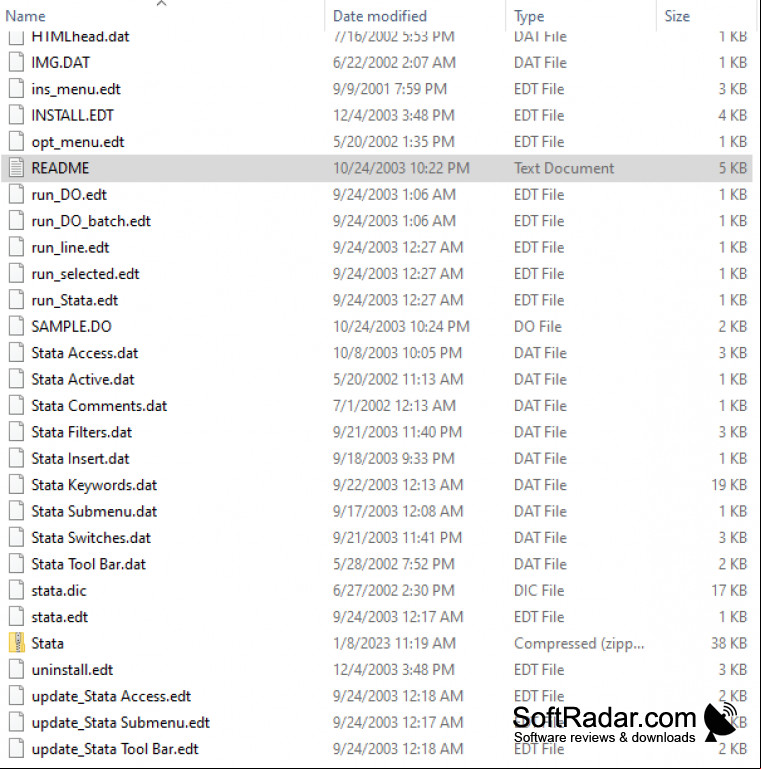This screenshot has height=769, width=761.
Task: Select the Stata Submenu.dat file name
Action: (94, 511)
